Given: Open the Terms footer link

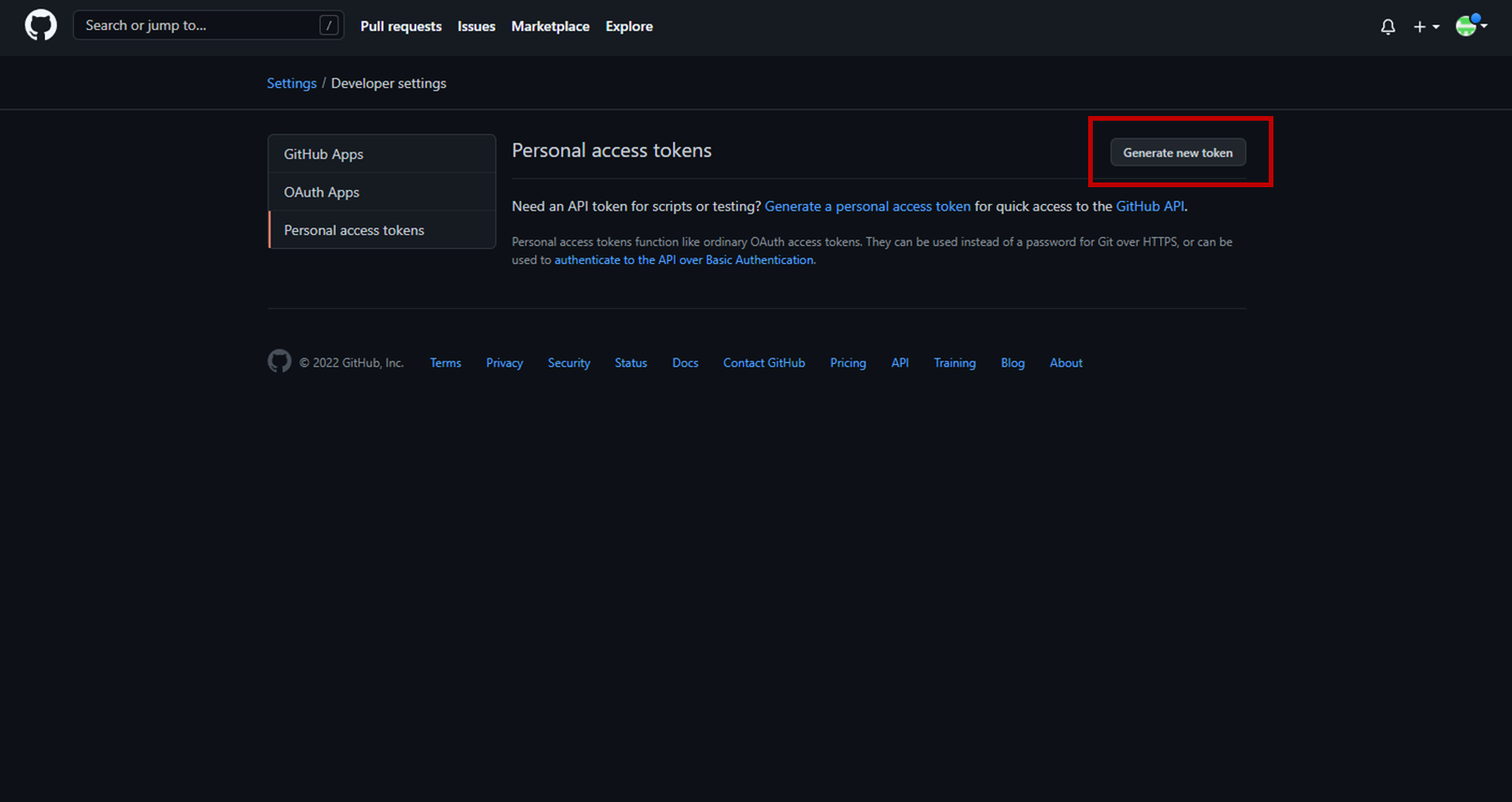Looking at the screenshot, I should tap(445, 363).
